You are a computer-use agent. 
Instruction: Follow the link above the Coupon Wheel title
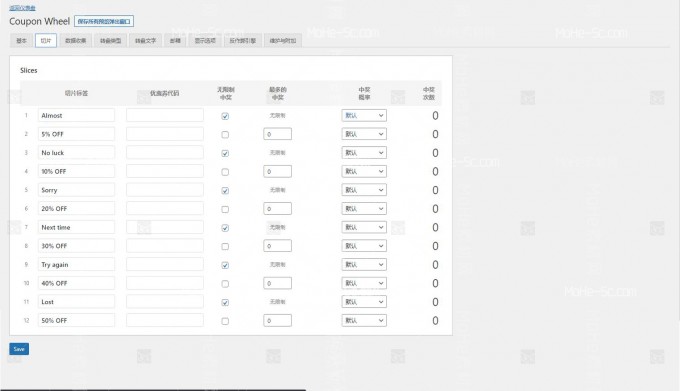(23, 8)
